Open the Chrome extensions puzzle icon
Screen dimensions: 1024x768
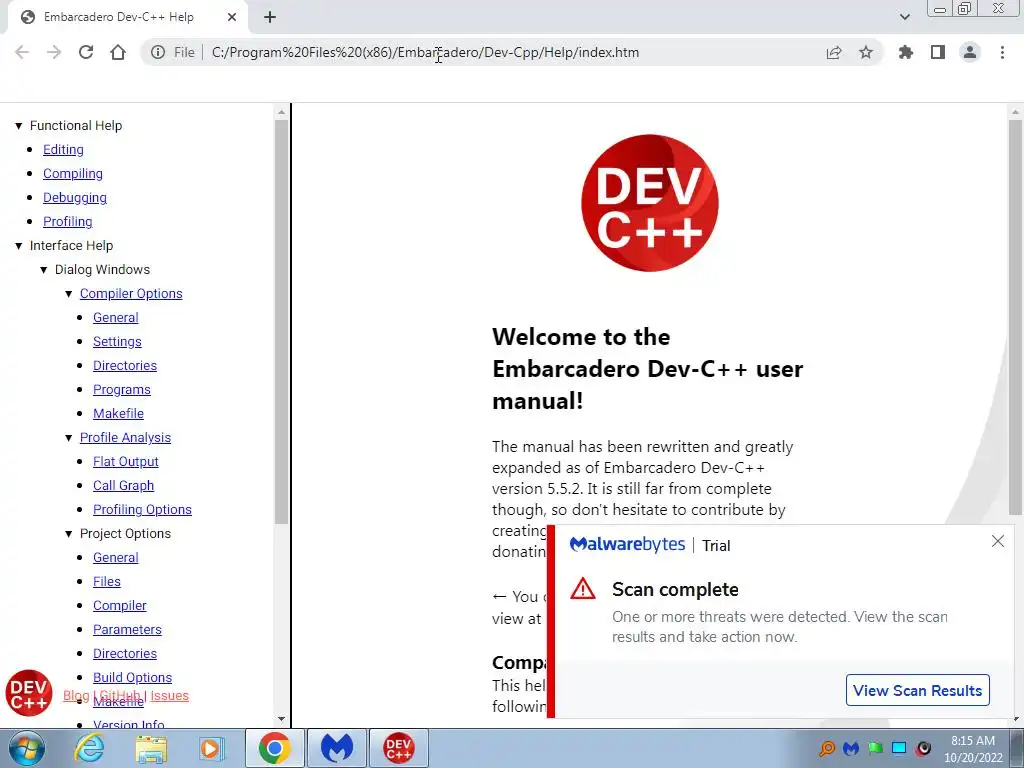click(x=906, y=52)
